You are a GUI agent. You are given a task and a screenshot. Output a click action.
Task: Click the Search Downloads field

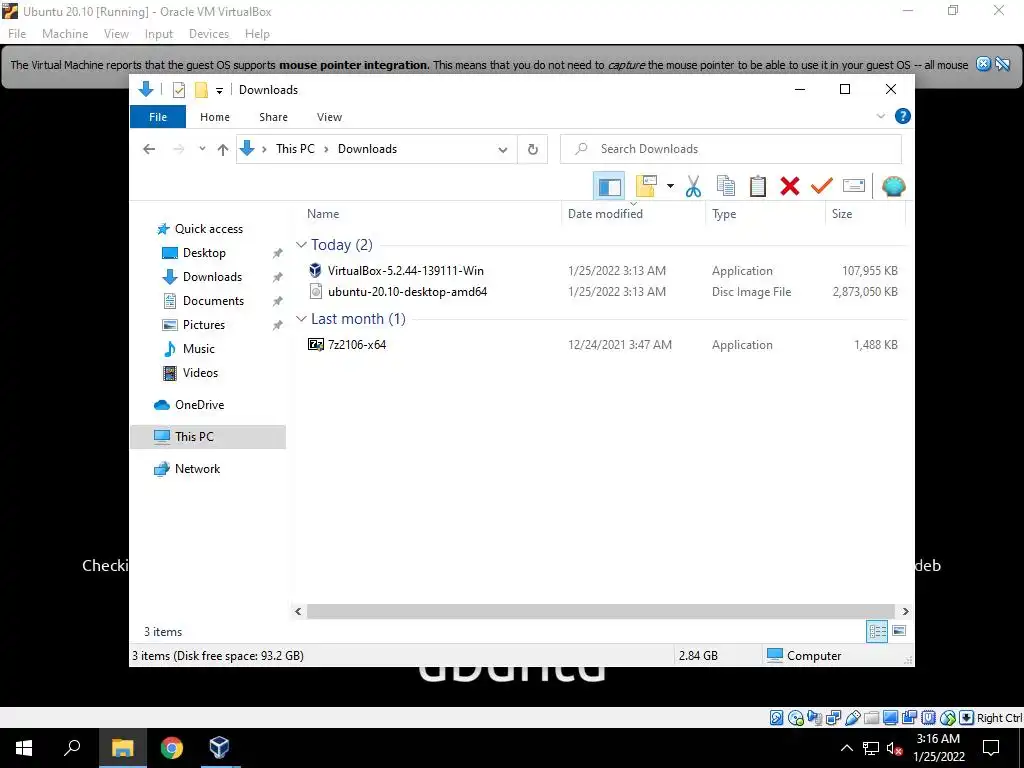[731, 149]
